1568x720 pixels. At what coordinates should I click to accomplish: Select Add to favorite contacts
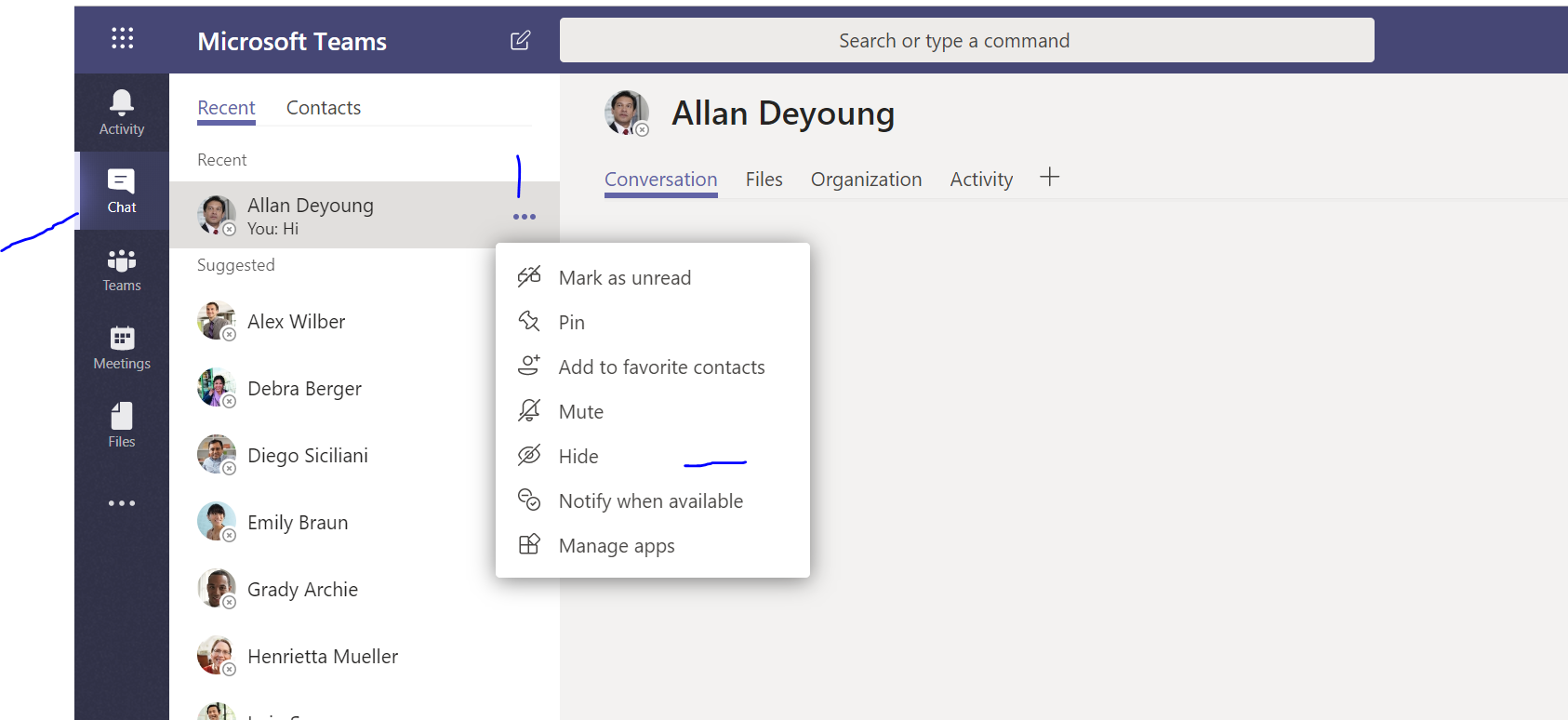pyautogui.click(x=661, y=367)
